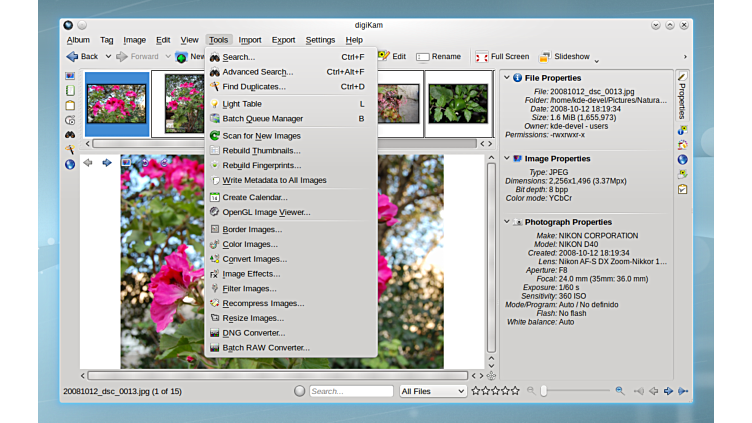The width and height of the screenshot is (752, 423).
Task: Toggle the circular filter status indicator beside Search
Action: click(x=299, y=391)
